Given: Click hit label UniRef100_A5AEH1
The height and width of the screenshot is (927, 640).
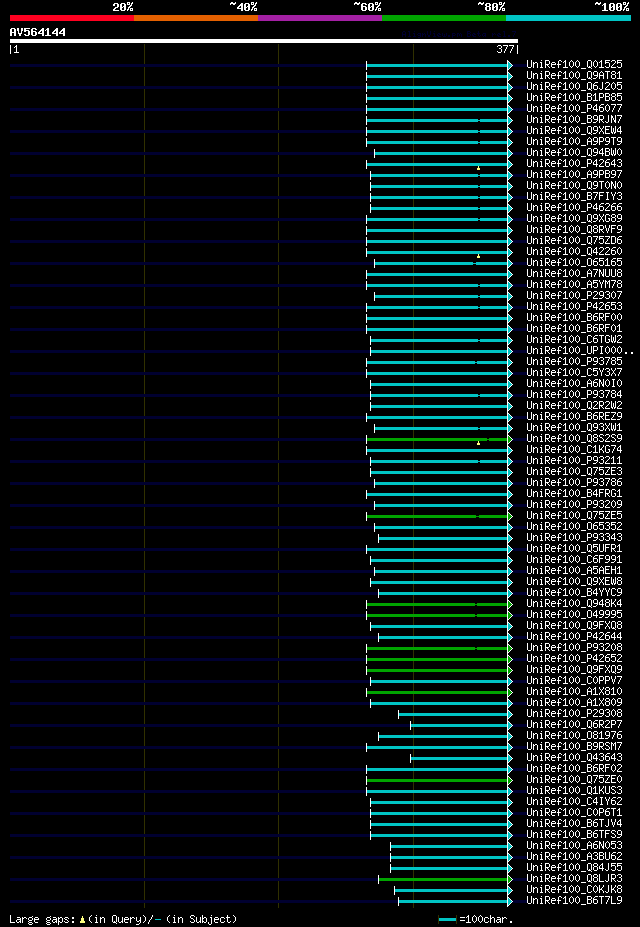Looking at the screenshot, I should pos(574,570).
